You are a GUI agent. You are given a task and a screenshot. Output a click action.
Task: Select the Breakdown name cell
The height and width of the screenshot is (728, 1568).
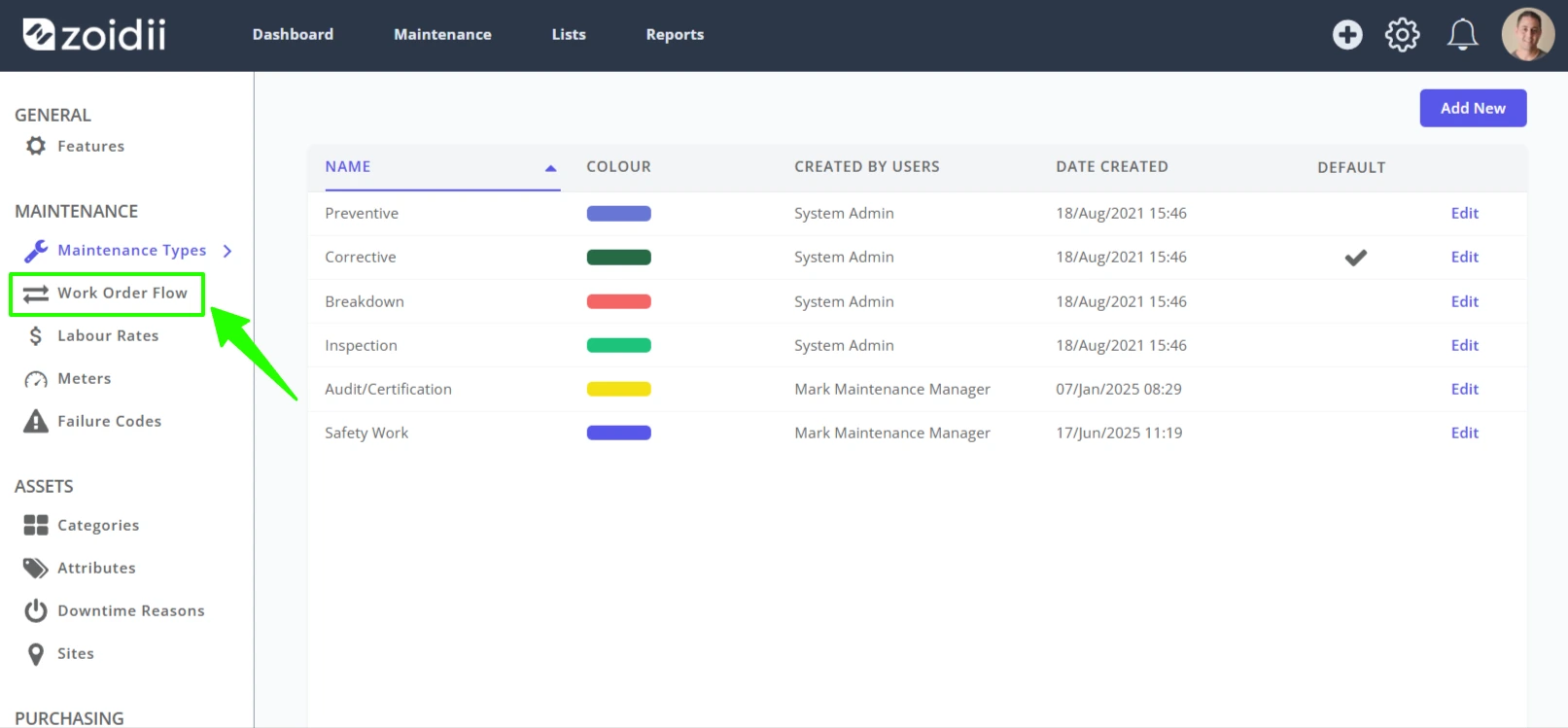365,301
